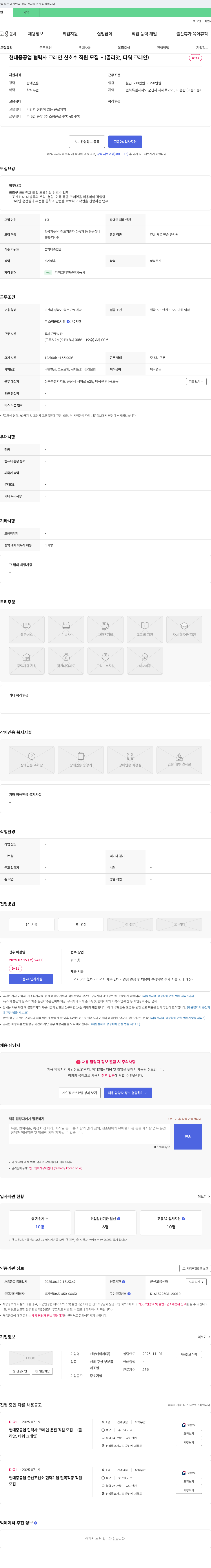Click the 채용 담당자에게 질문하기 text box
Screen dimensions: 211x1568
[90, 1134]
